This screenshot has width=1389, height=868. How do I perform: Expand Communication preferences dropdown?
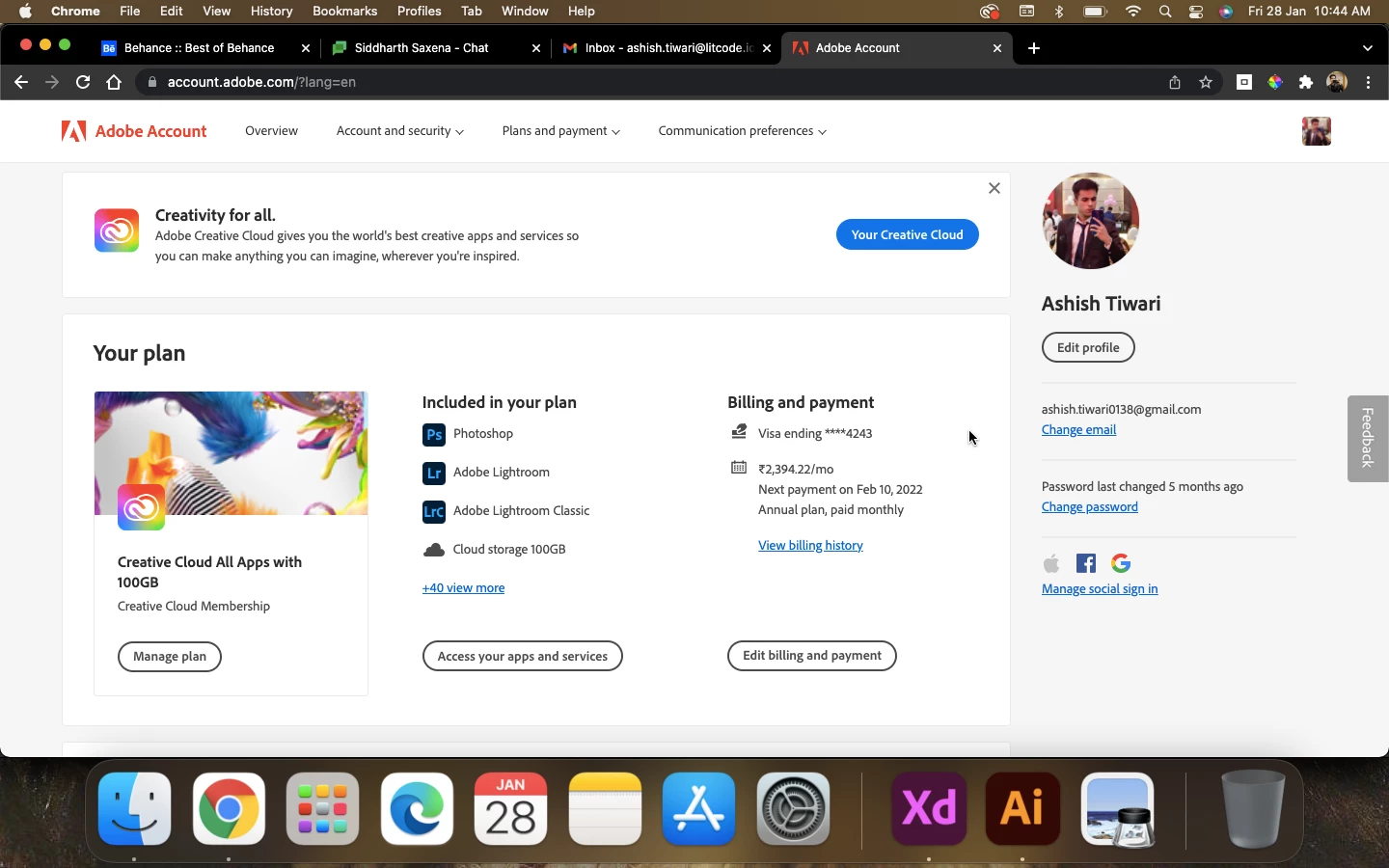click(x=743, y=131)
